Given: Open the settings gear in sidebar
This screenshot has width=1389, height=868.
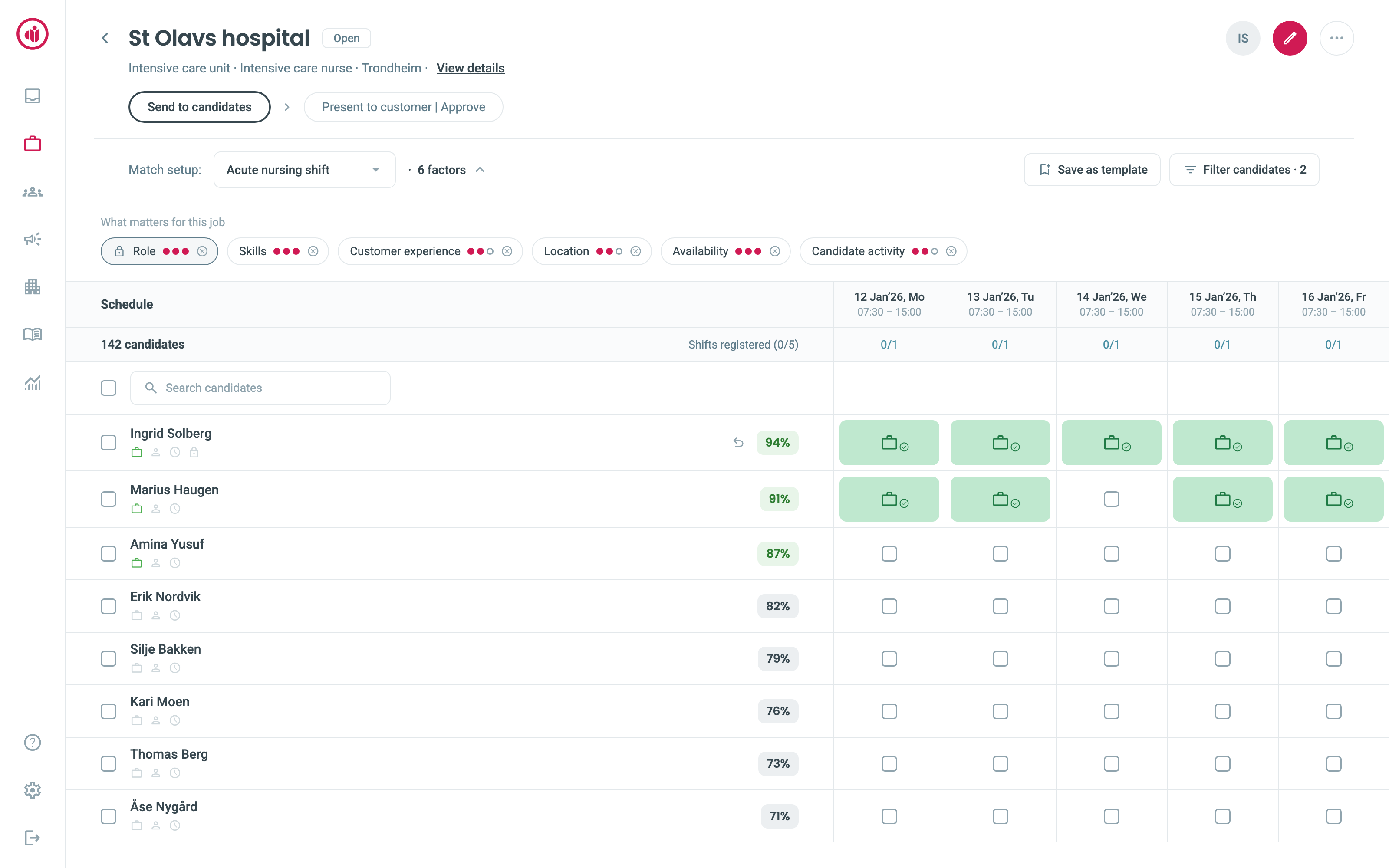Looking at the screenshot, I should tap(33, 790).
